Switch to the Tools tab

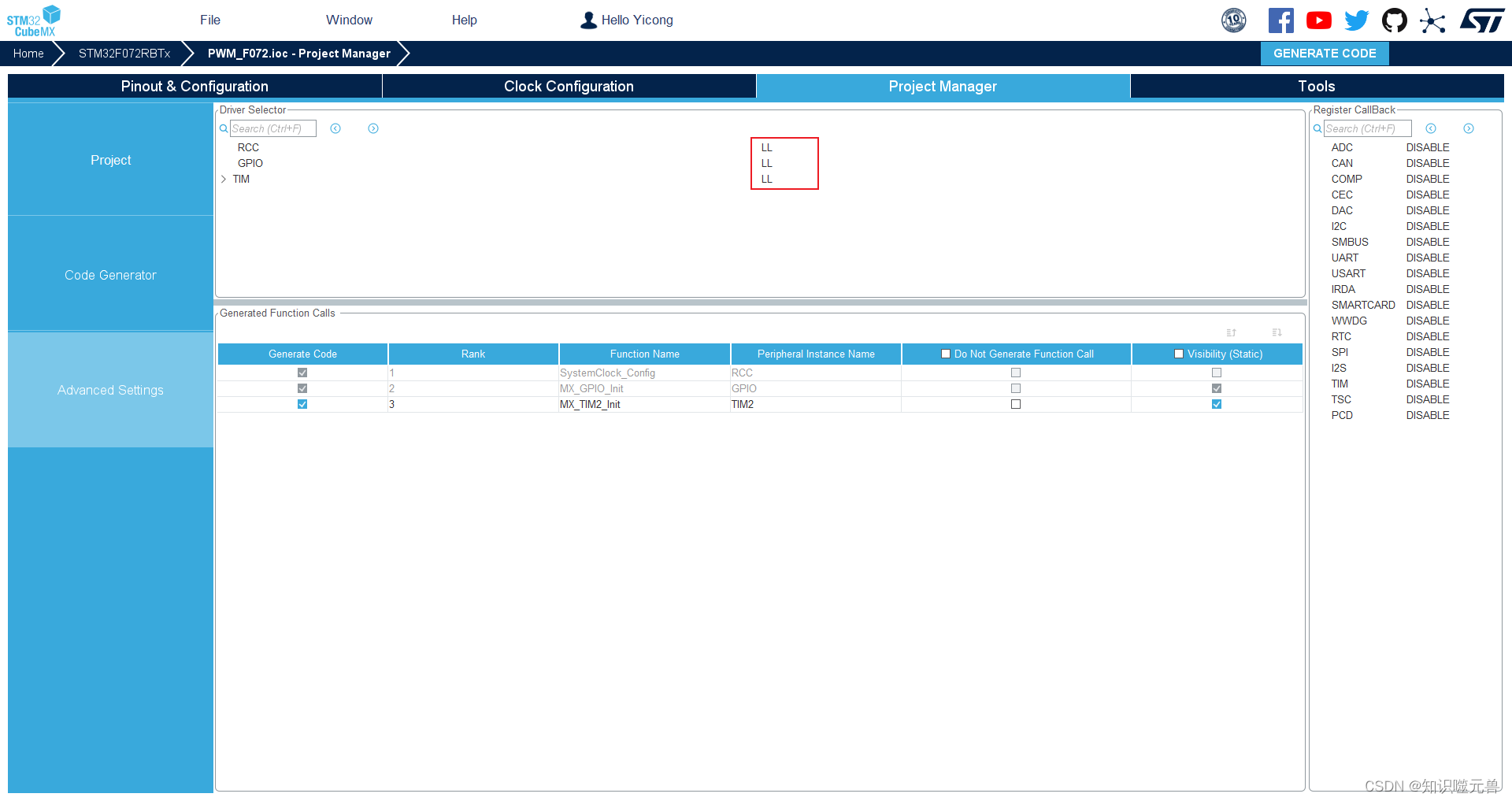(x=1317, y=86)
